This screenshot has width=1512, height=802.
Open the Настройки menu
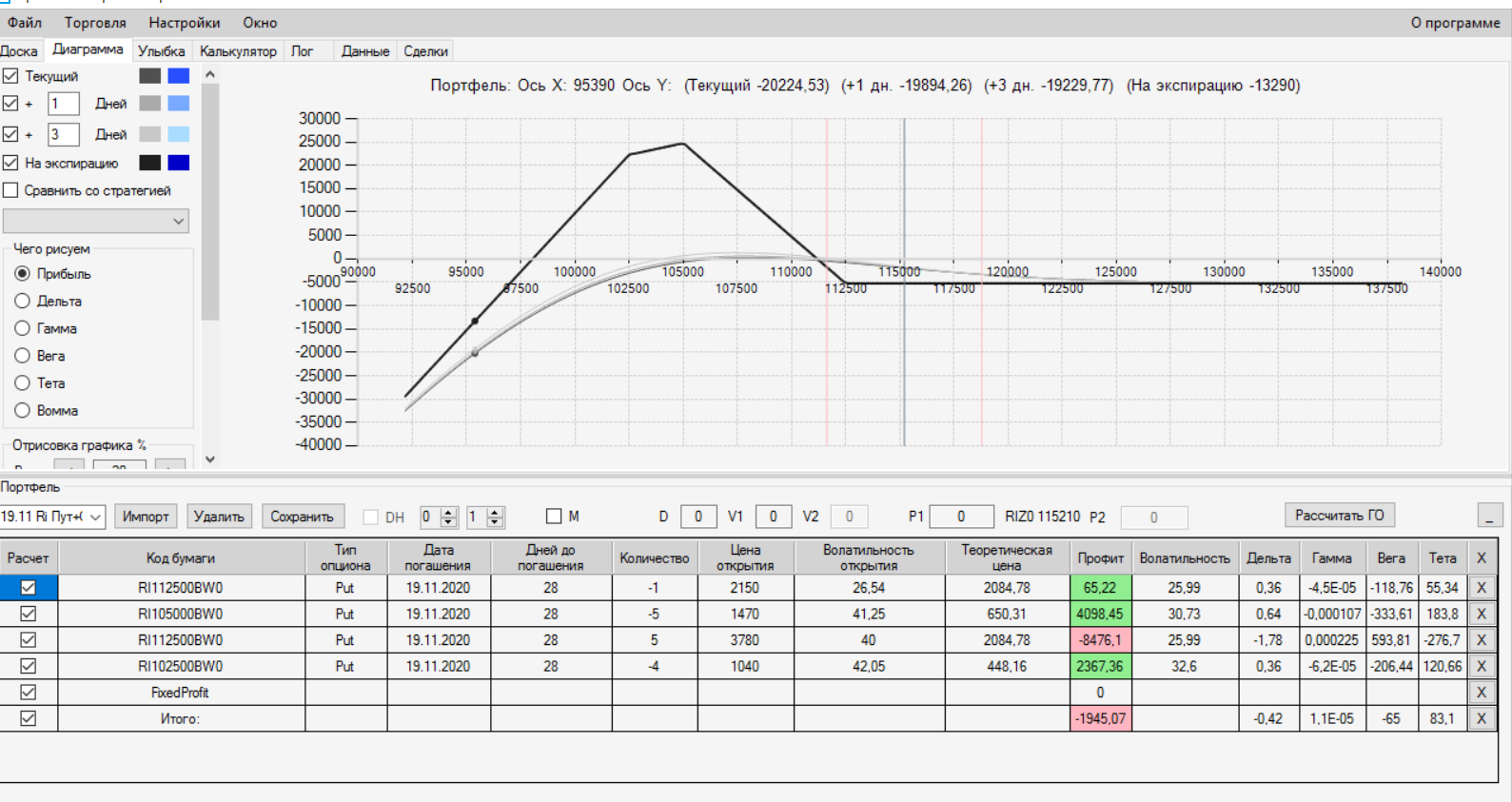pyautogui.click(x=185, y=22)
